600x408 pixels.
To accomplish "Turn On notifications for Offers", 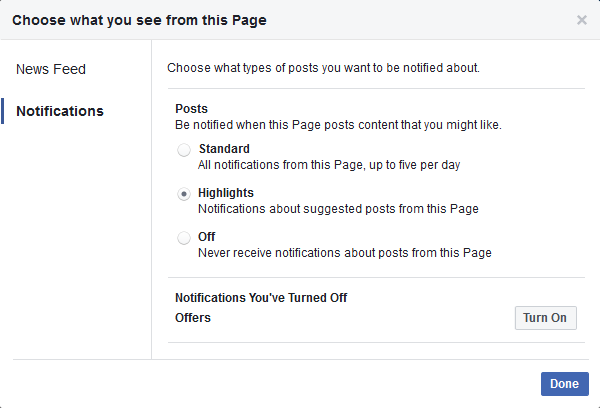I will [x=545, y=318].
